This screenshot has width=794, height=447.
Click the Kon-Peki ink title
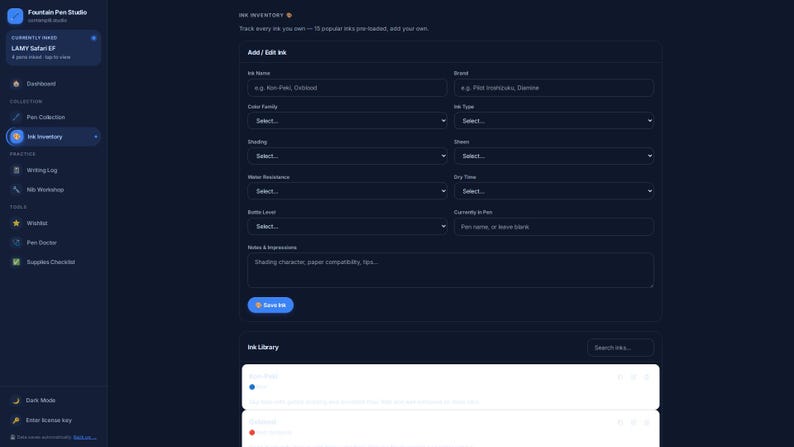[x=263, y=377]
